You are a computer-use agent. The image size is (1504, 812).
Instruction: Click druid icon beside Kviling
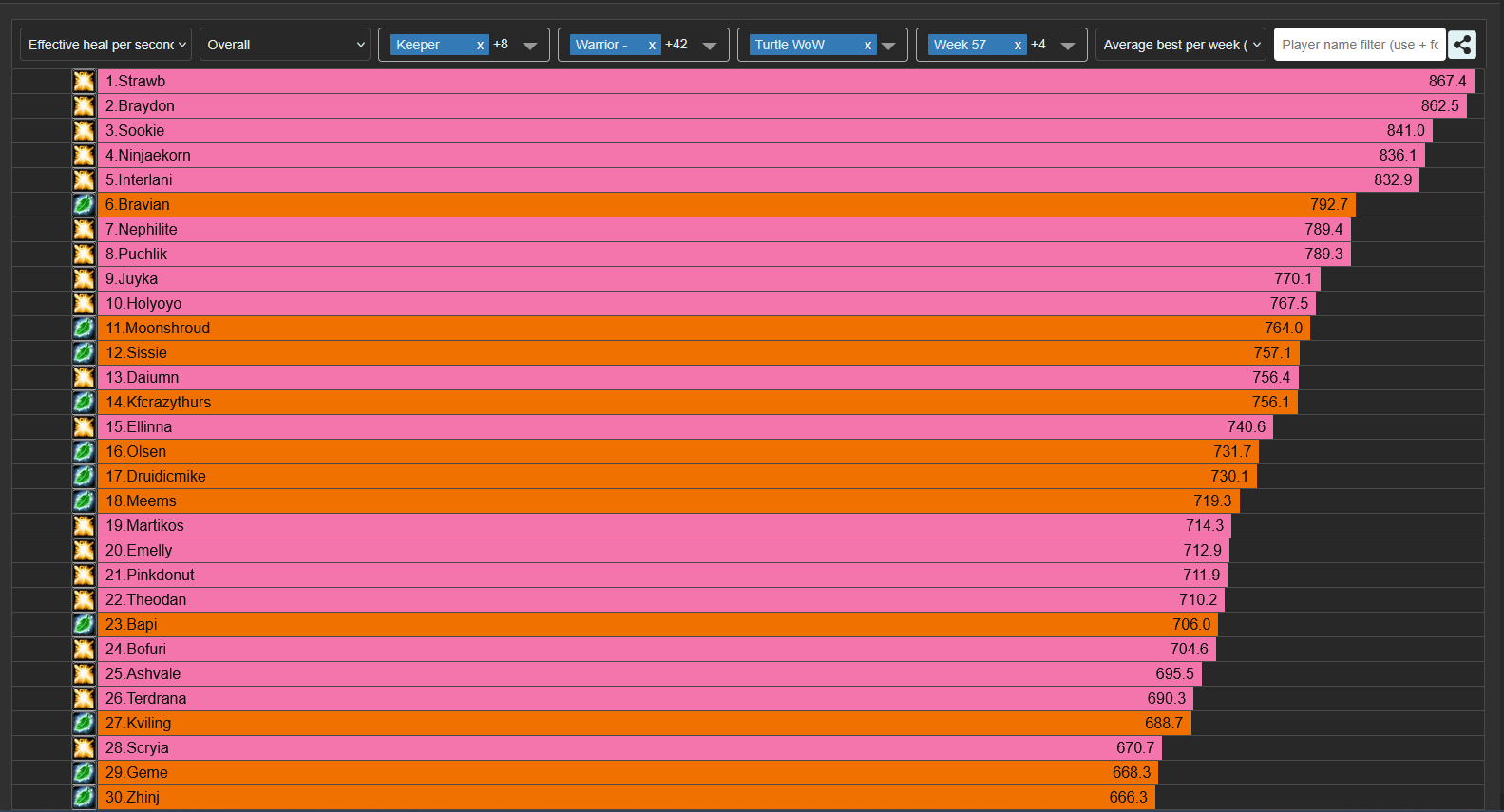[84, 724]
